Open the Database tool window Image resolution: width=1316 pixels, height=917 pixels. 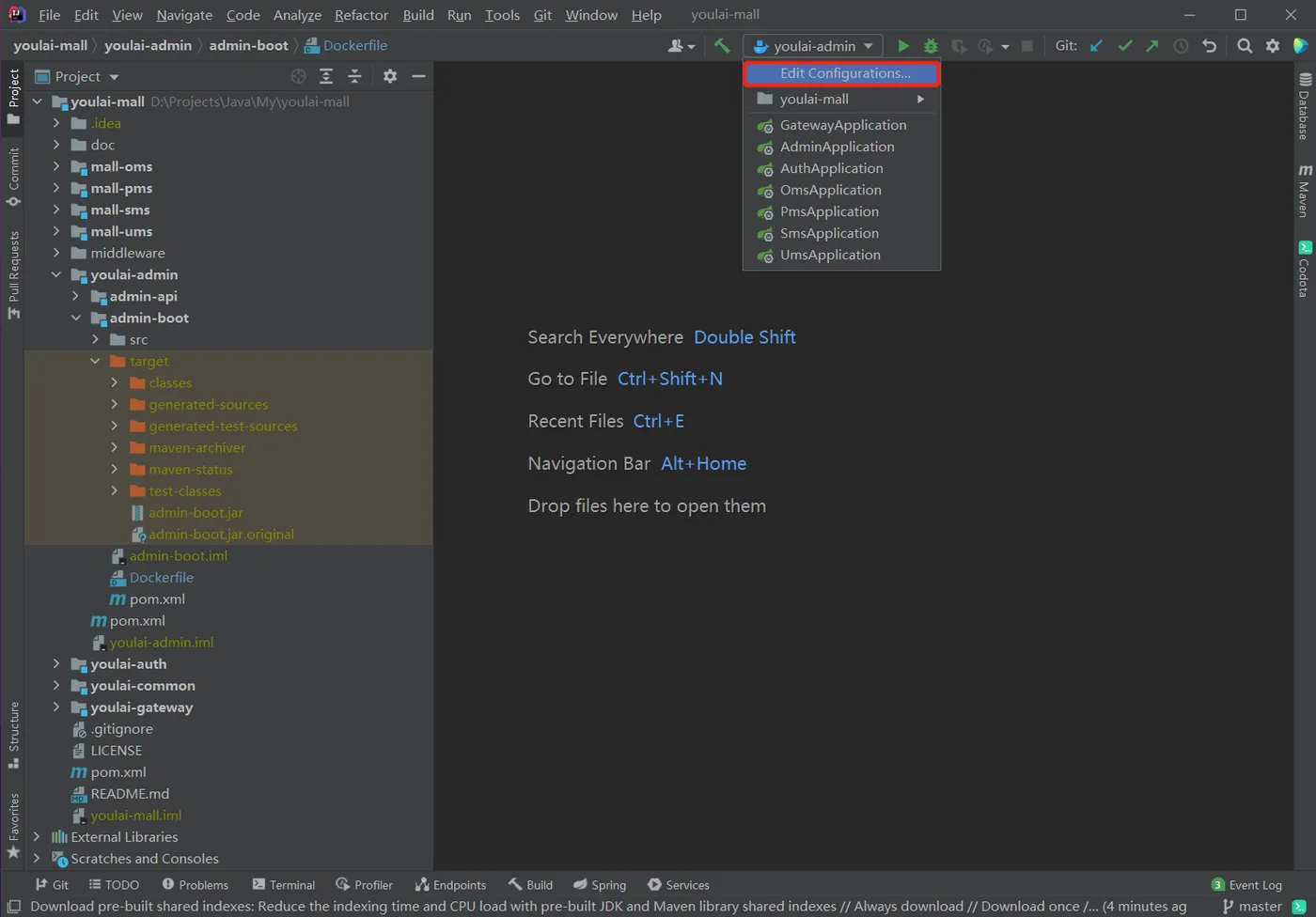point(1305,106)
